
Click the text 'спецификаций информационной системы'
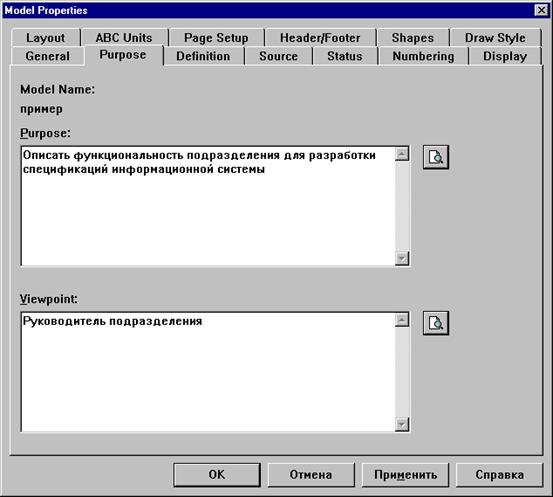click(144, 170)
